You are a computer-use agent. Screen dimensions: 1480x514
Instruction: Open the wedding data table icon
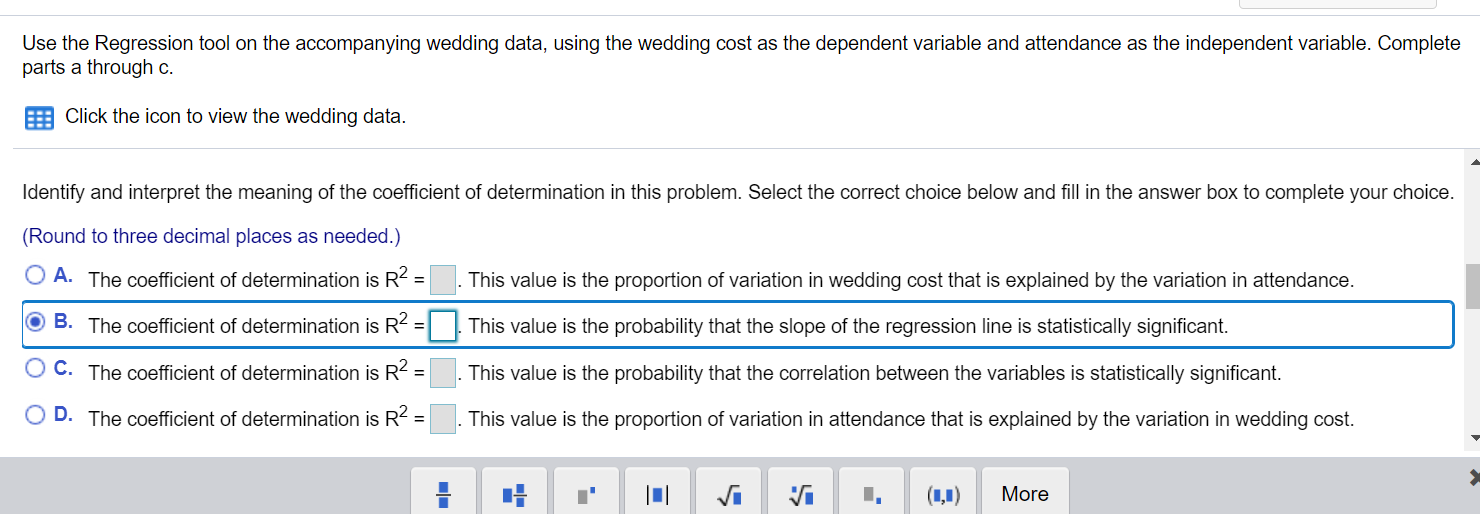[x=39, y=118]
